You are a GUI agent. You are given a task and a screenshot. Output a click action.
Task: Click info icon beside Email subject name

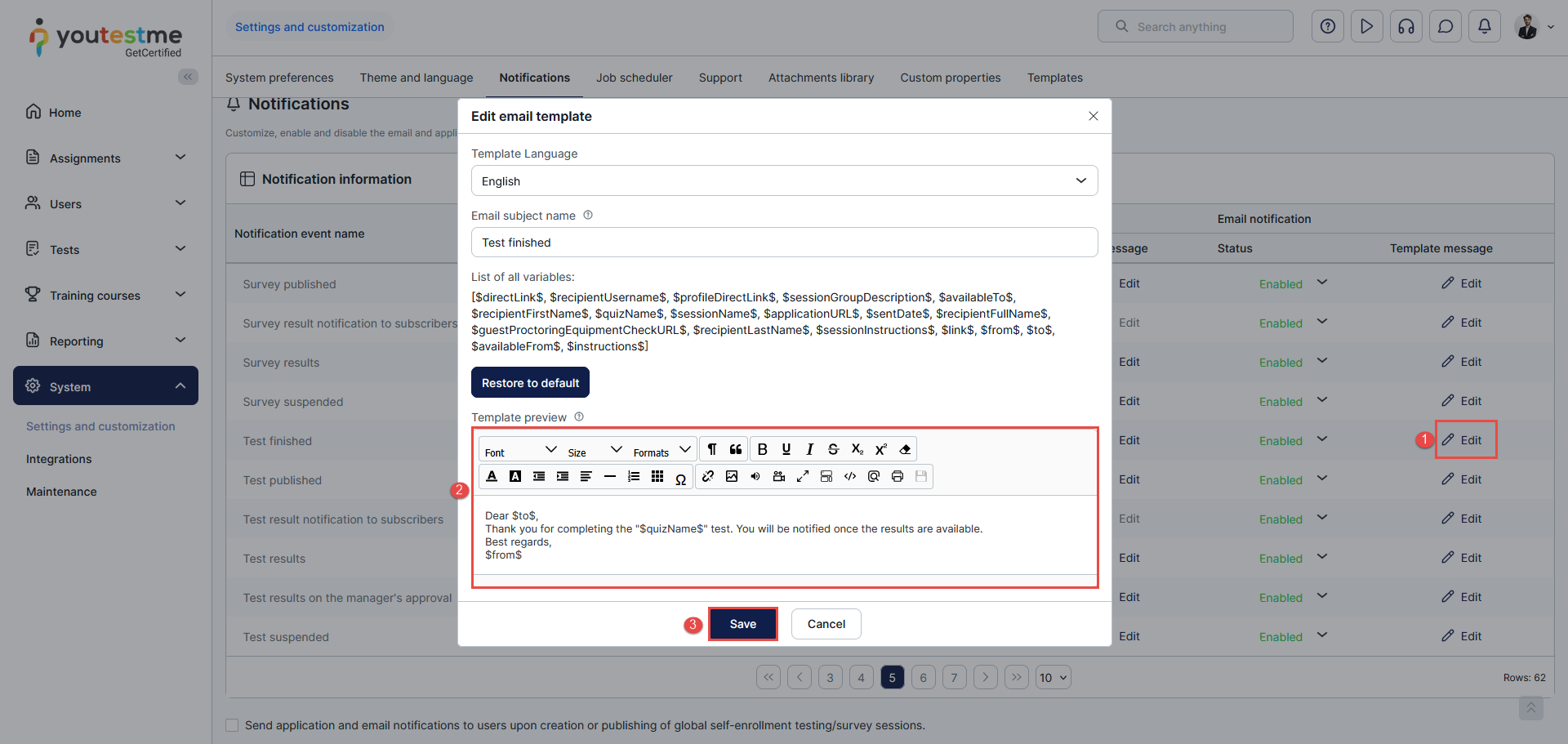click(588, 216)
